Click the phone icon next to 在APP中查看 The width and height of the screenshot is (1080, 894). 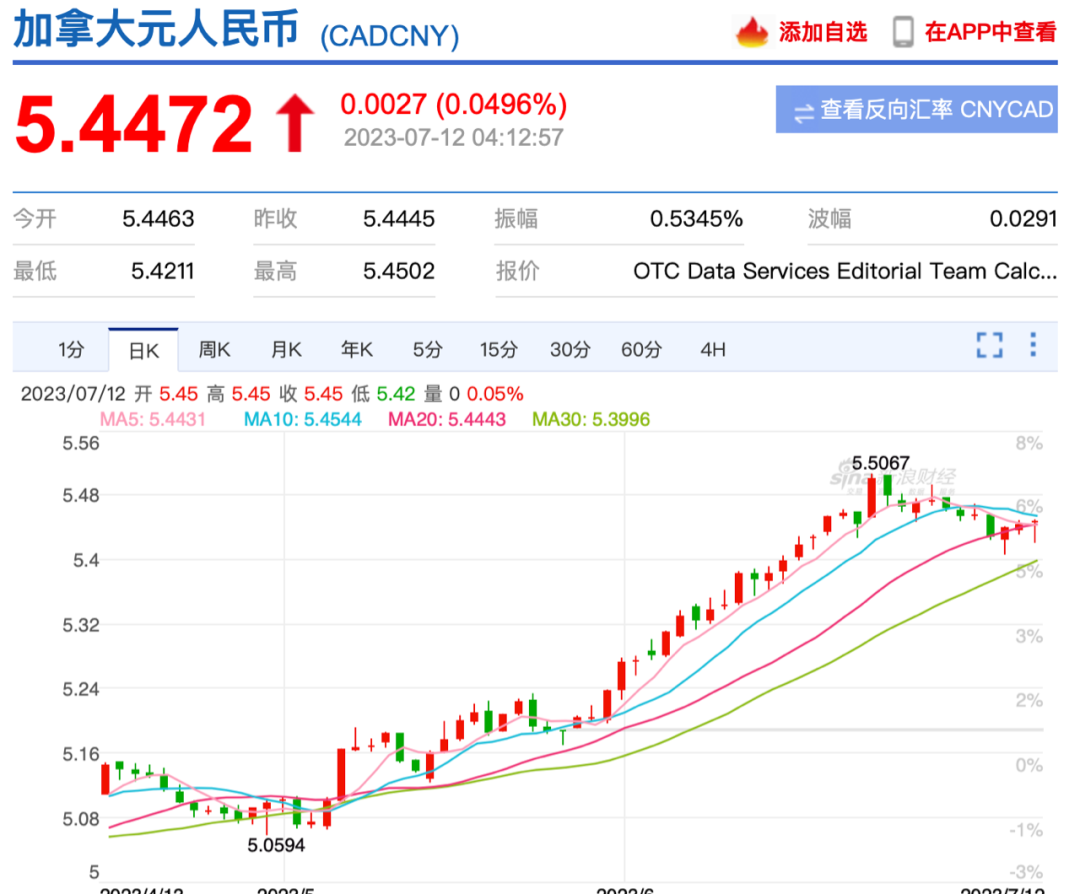pyautogui.click(x=903, y=30)
